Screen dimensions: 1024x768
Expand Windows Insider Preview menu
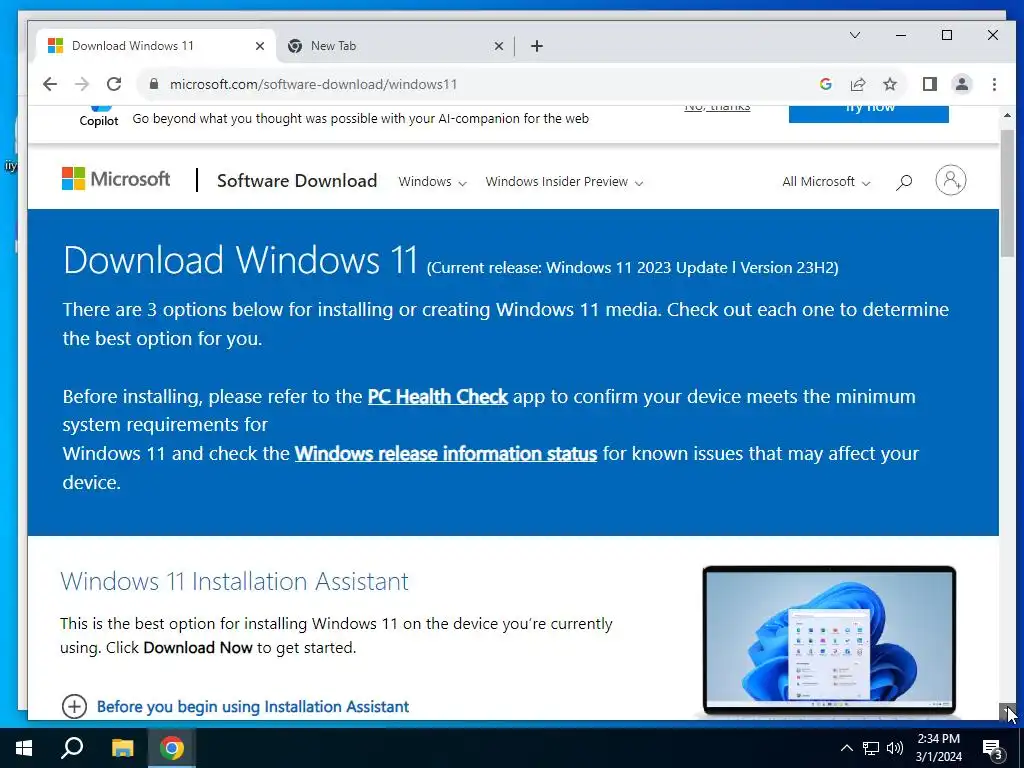coord(564,182)
